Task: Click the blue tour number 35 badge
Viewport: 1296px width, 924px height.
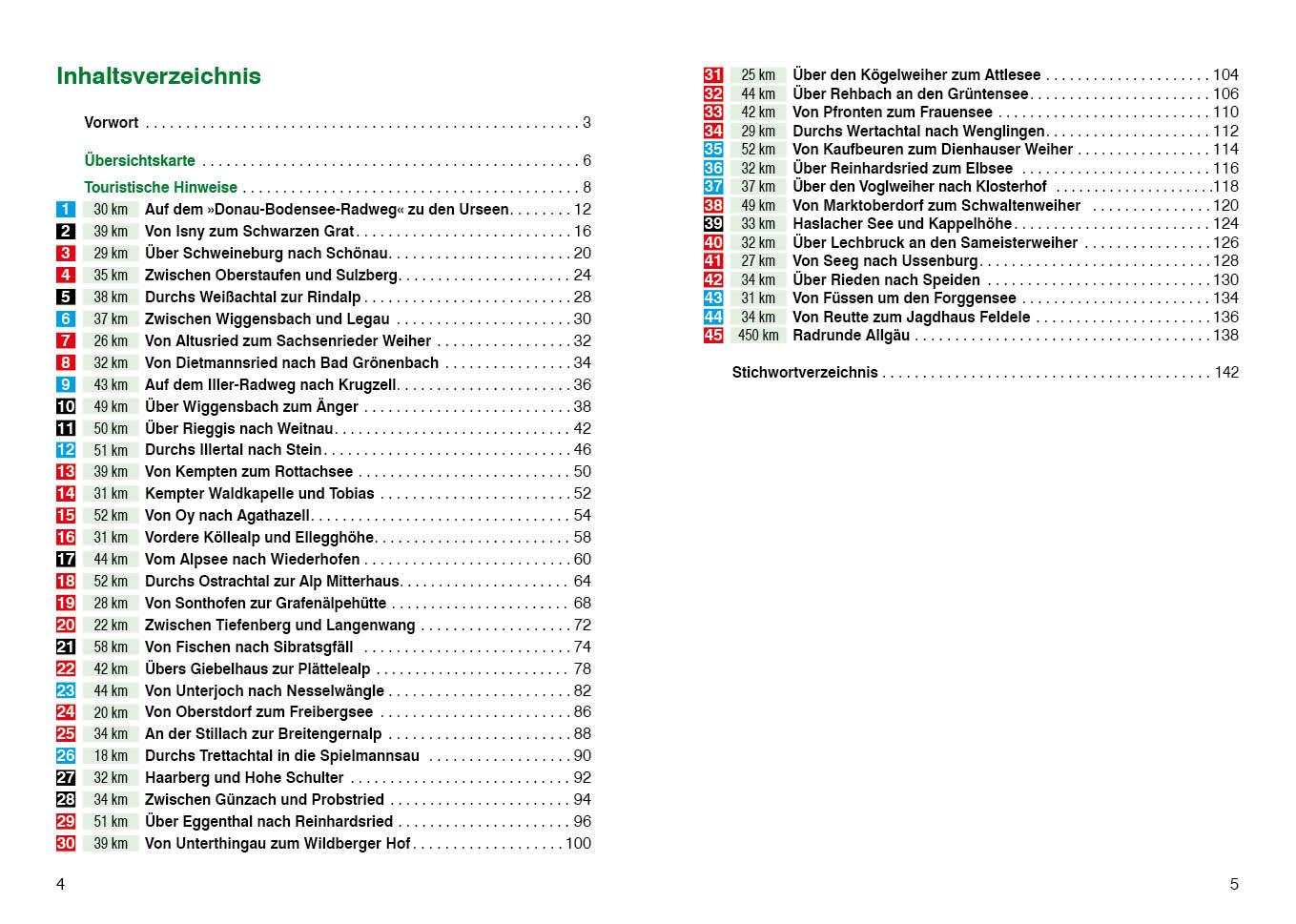Action: 713,150
